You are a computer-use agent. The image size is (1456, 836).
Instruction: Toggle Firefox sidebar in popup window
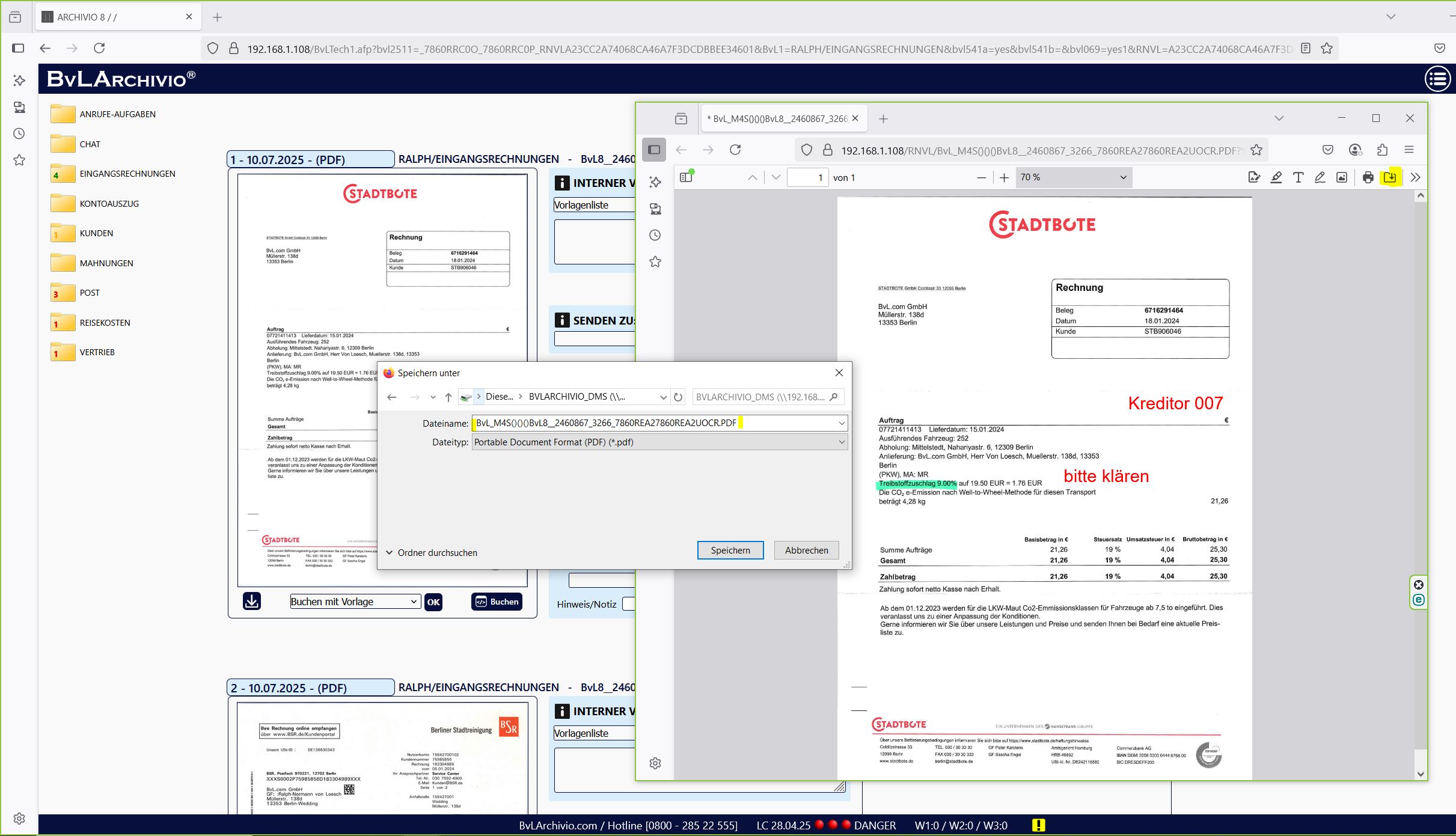(654, 150)
